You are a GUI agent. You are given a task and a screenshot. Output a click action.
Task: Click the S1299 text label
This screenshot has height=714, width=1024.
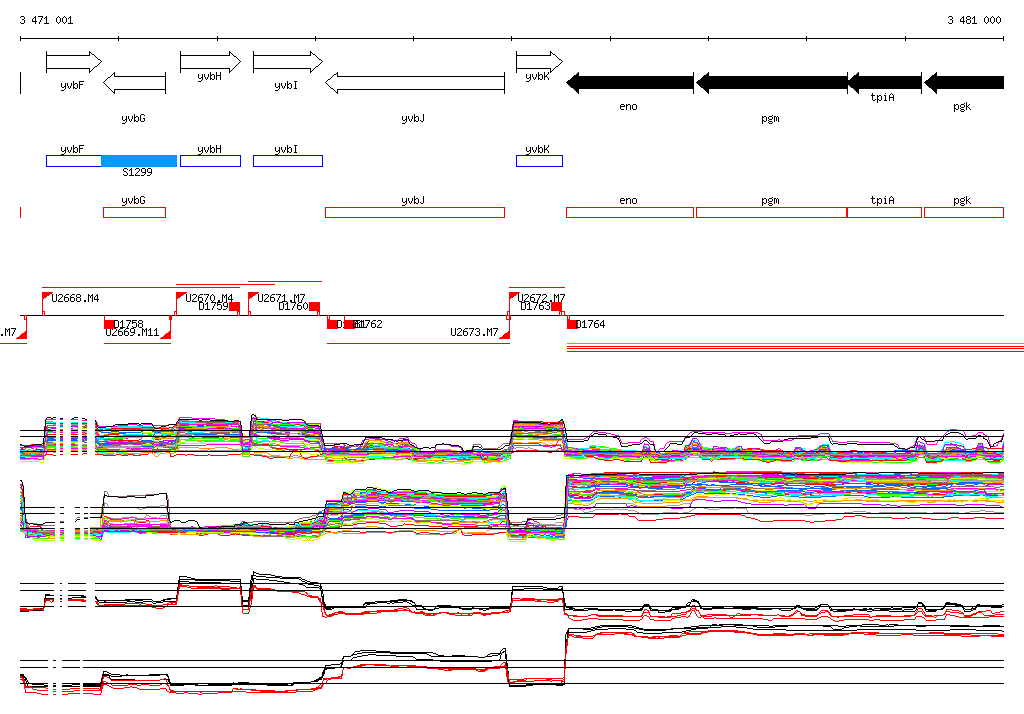(137, 172)
